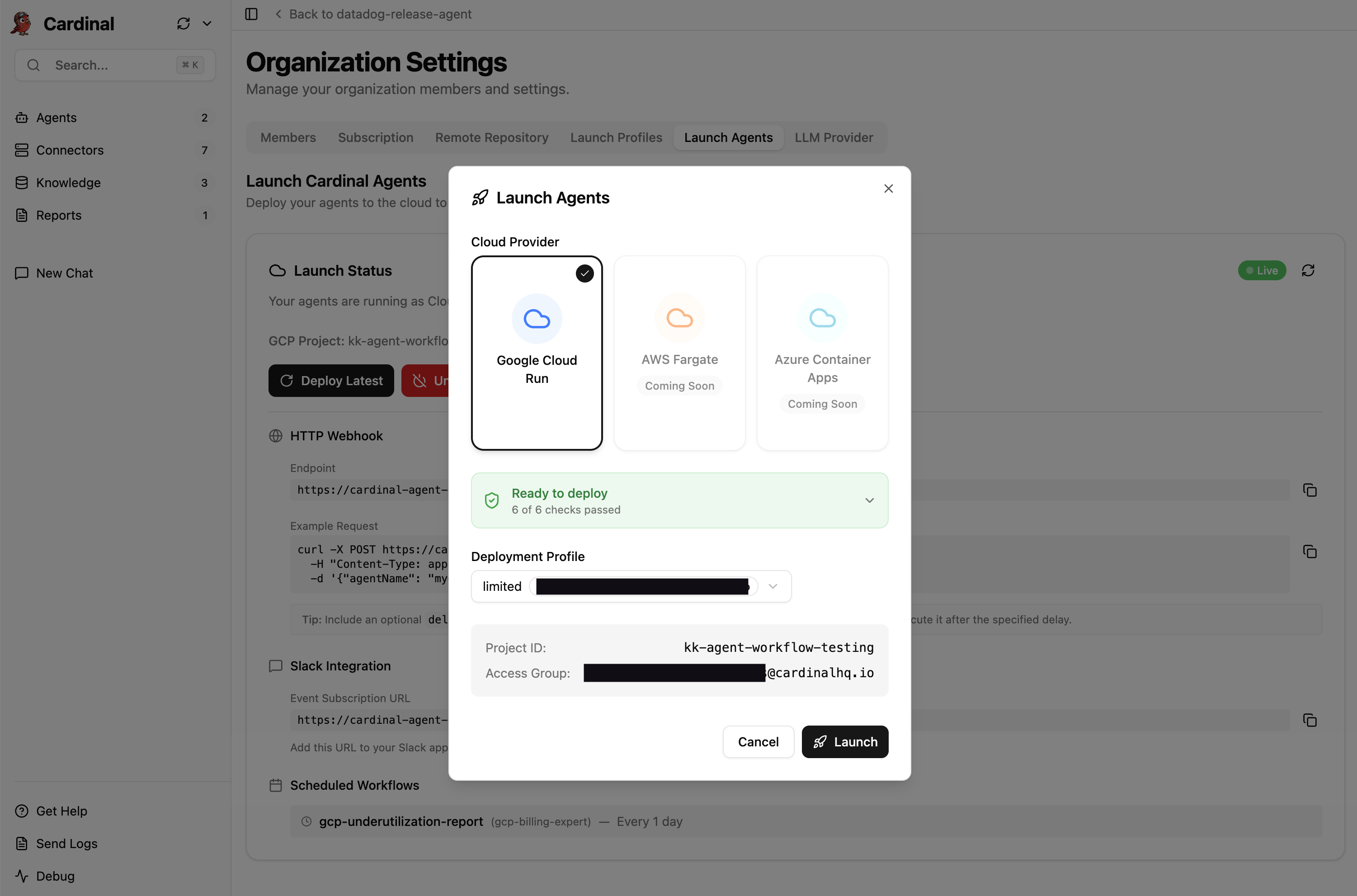Copy the Slack Event Subscription URL

point(1310,720)
